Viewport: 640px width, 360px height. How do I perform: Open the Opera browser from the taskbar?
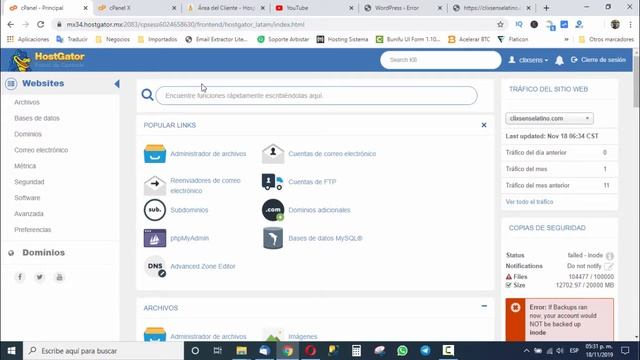311,351
